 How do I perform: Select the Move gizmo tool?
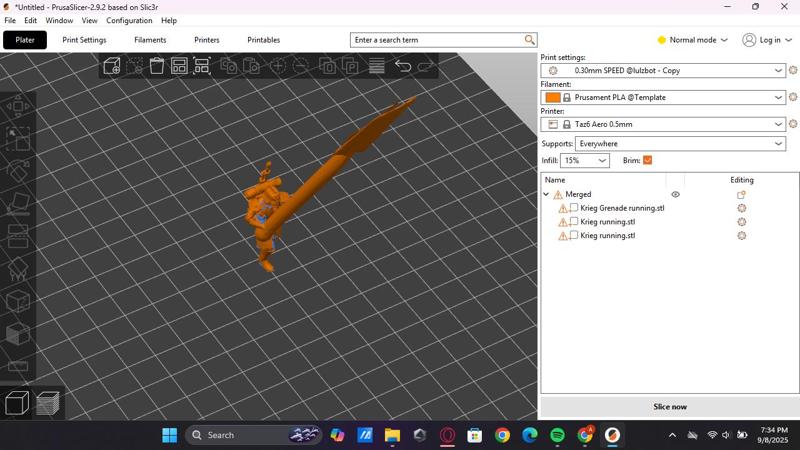[x=18, y=106]
